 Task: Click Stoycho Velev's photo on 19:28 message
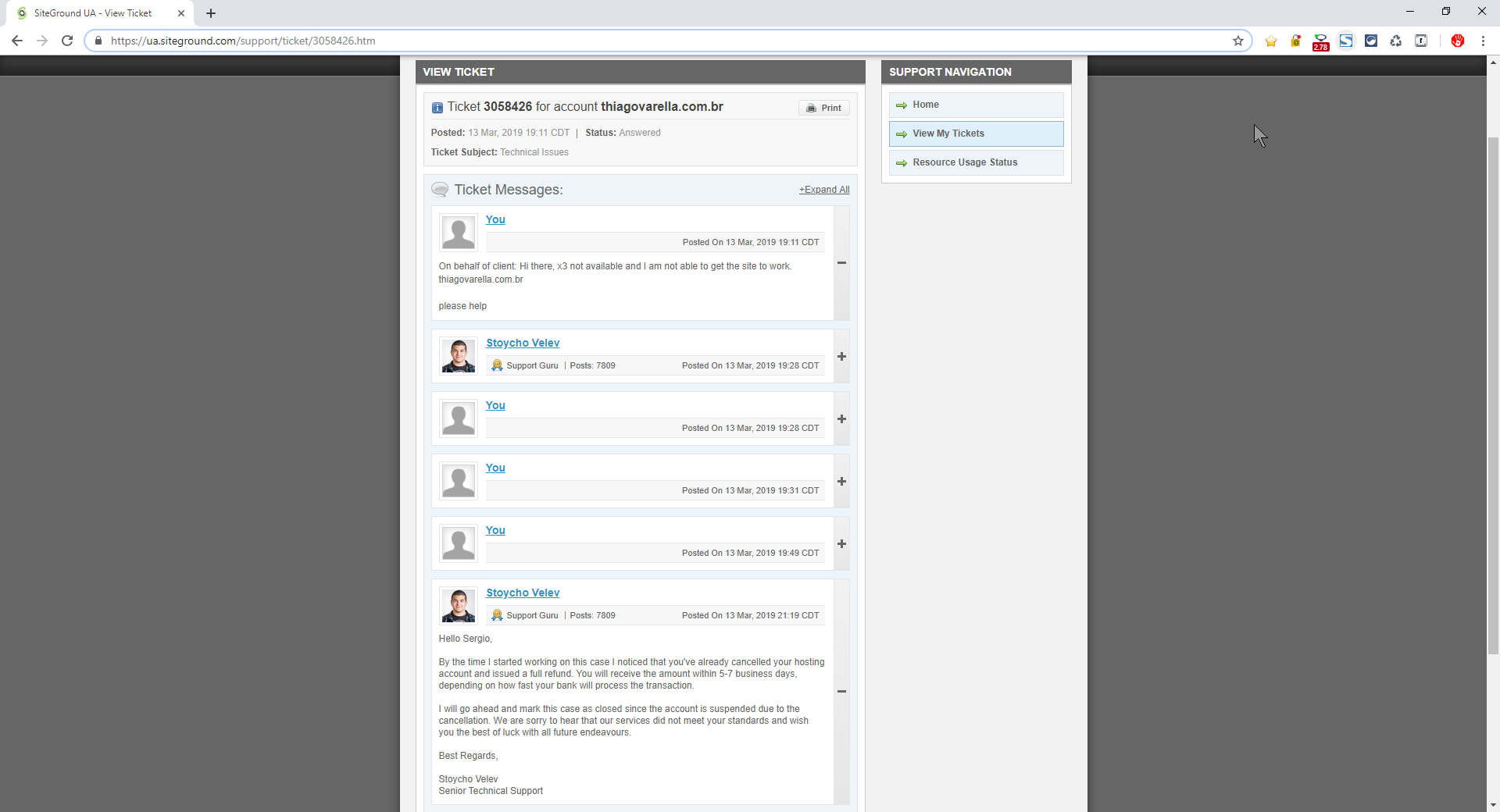pyautogui.click(x=459, y=356)
